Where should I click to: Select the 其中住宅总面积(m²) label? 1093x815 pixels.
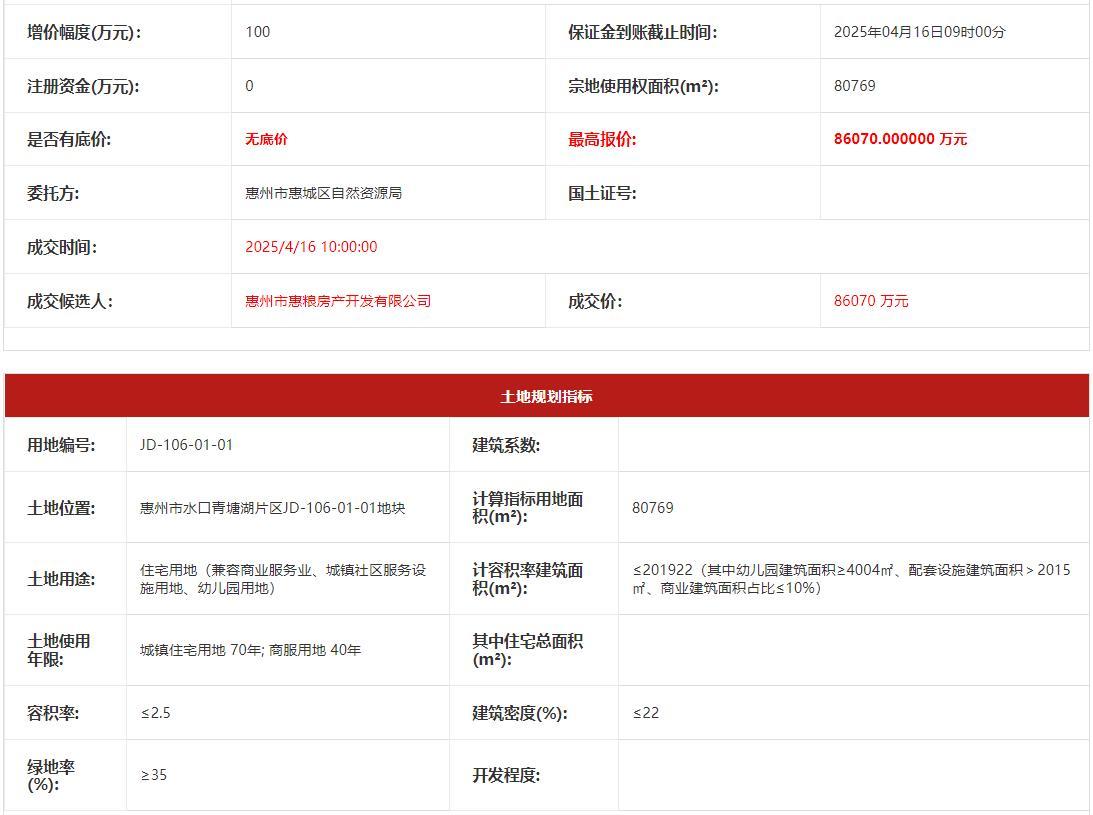(x=528, y=650)
